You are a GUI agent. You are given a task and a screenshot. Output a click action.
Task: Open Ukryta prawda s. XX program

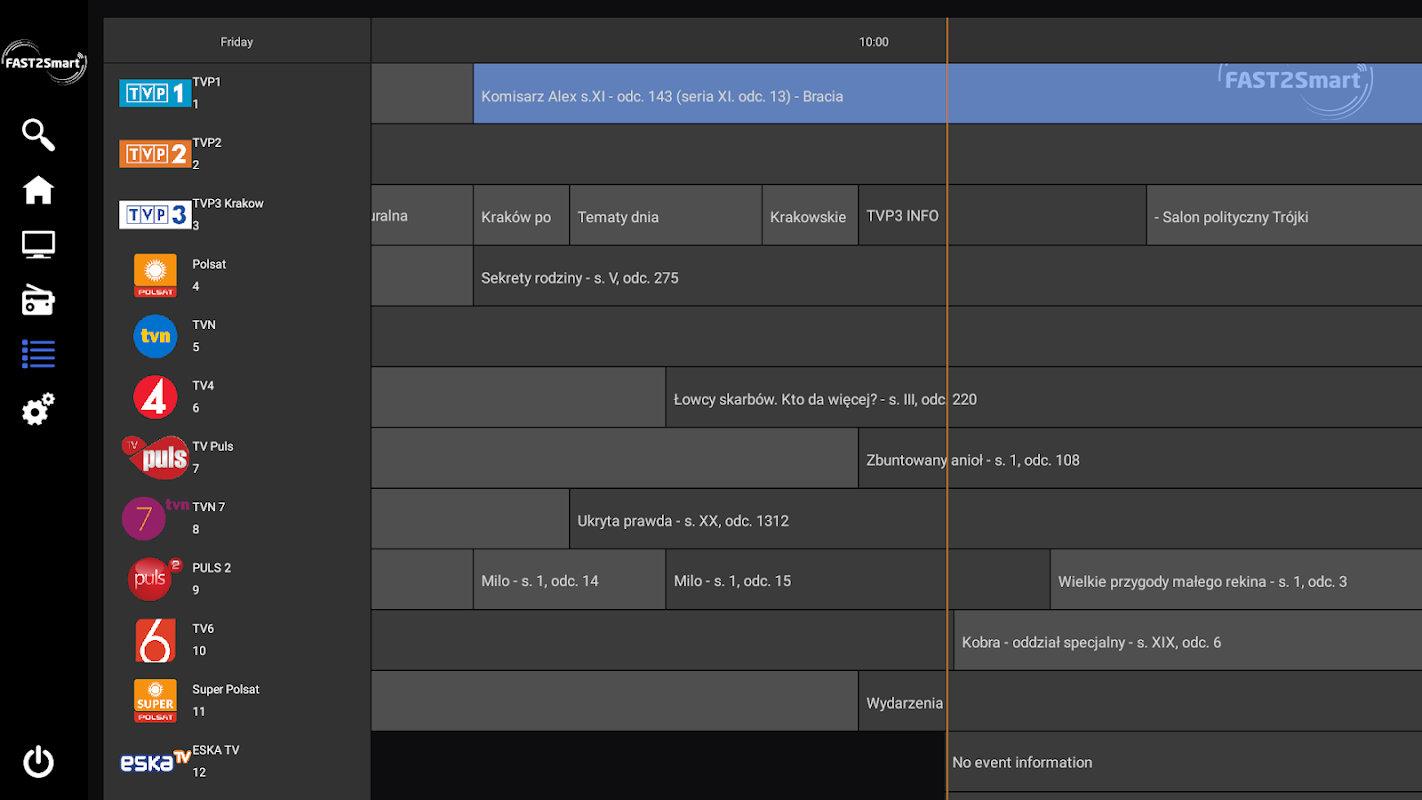(995, 519)
